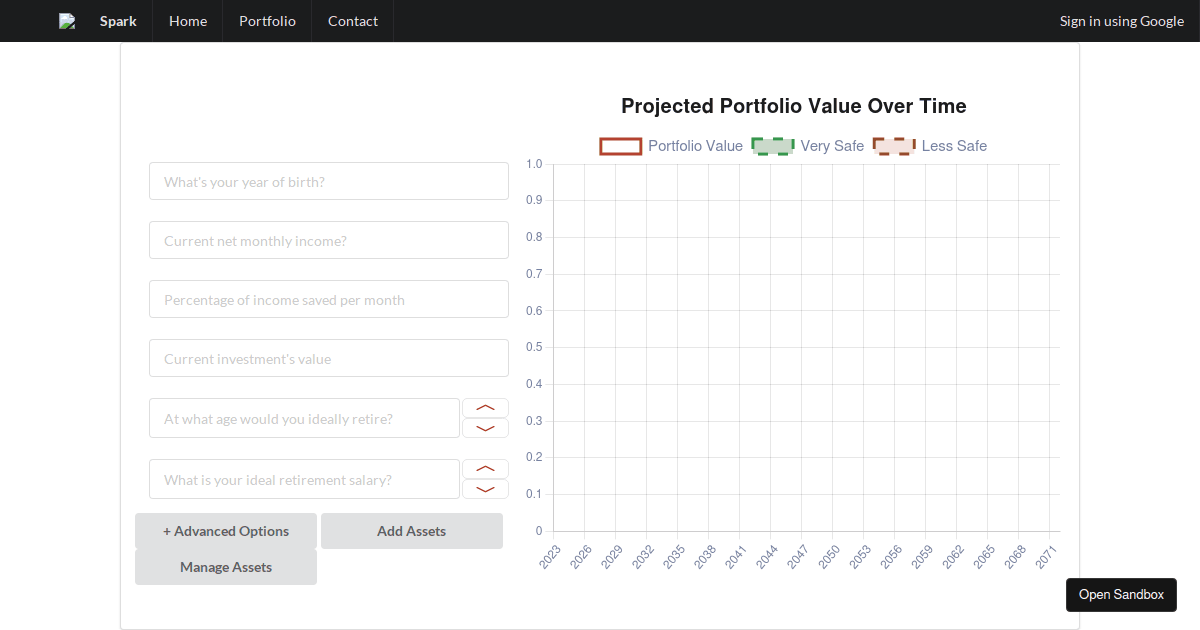Screen dimensions: 1200x630
Task: Click the Manage Assets button
Action: pyautogui.click(x=226, y=567)
